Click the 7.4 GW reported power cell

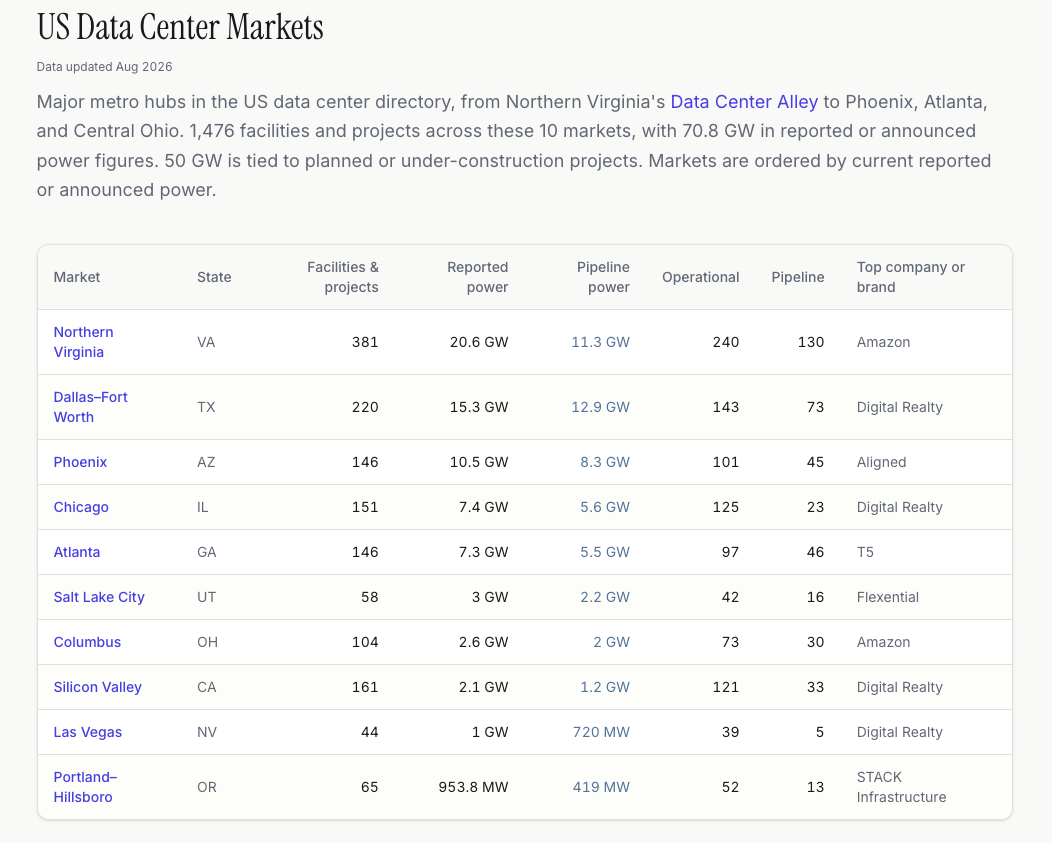[x=484, y=507]
